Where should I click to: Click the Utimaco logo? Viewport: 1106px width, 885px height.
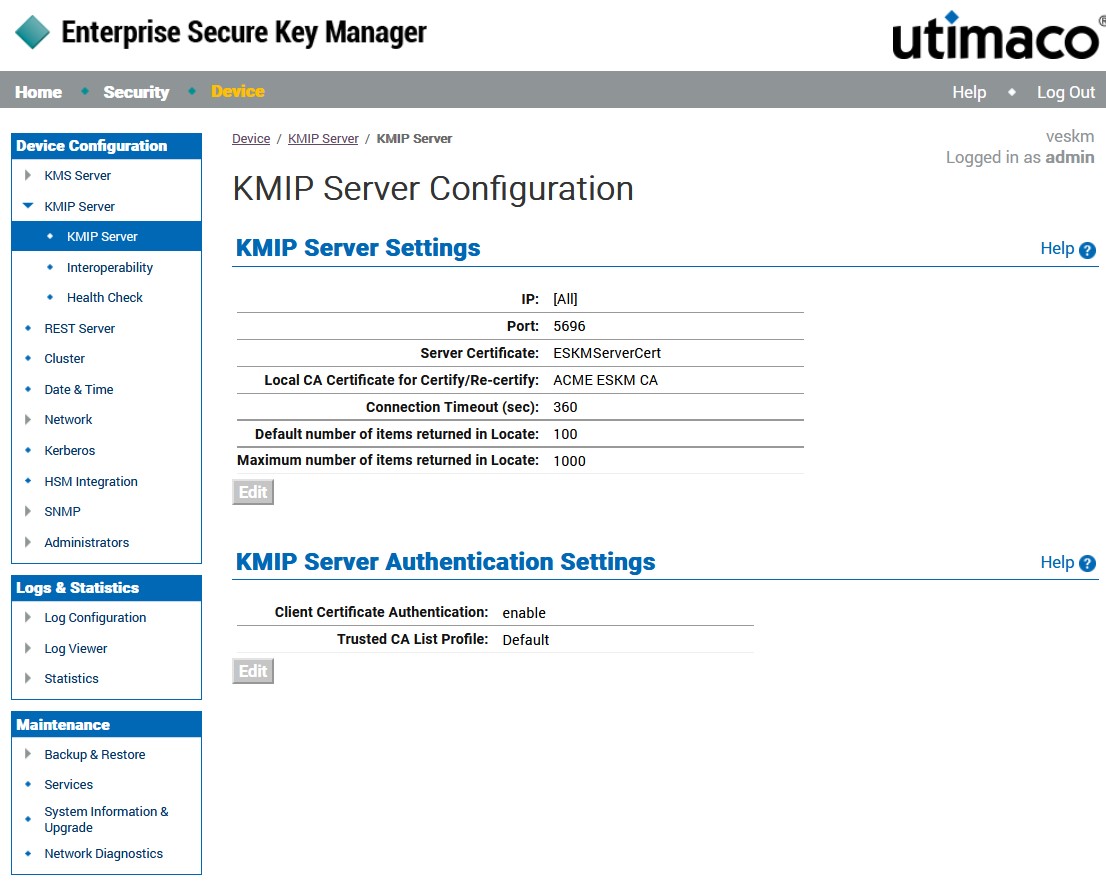[997, 36]
